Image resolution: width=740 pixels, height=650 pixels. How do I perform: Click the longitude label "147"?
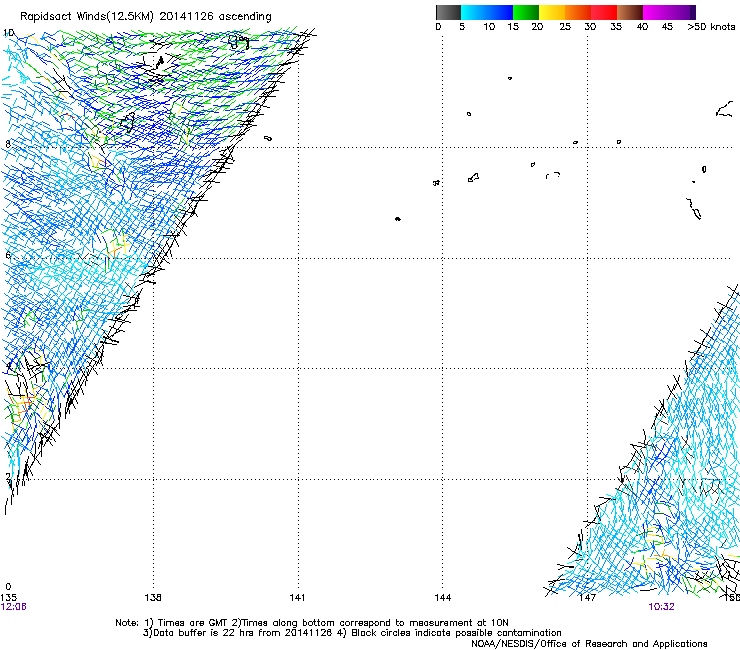[588, 598]
